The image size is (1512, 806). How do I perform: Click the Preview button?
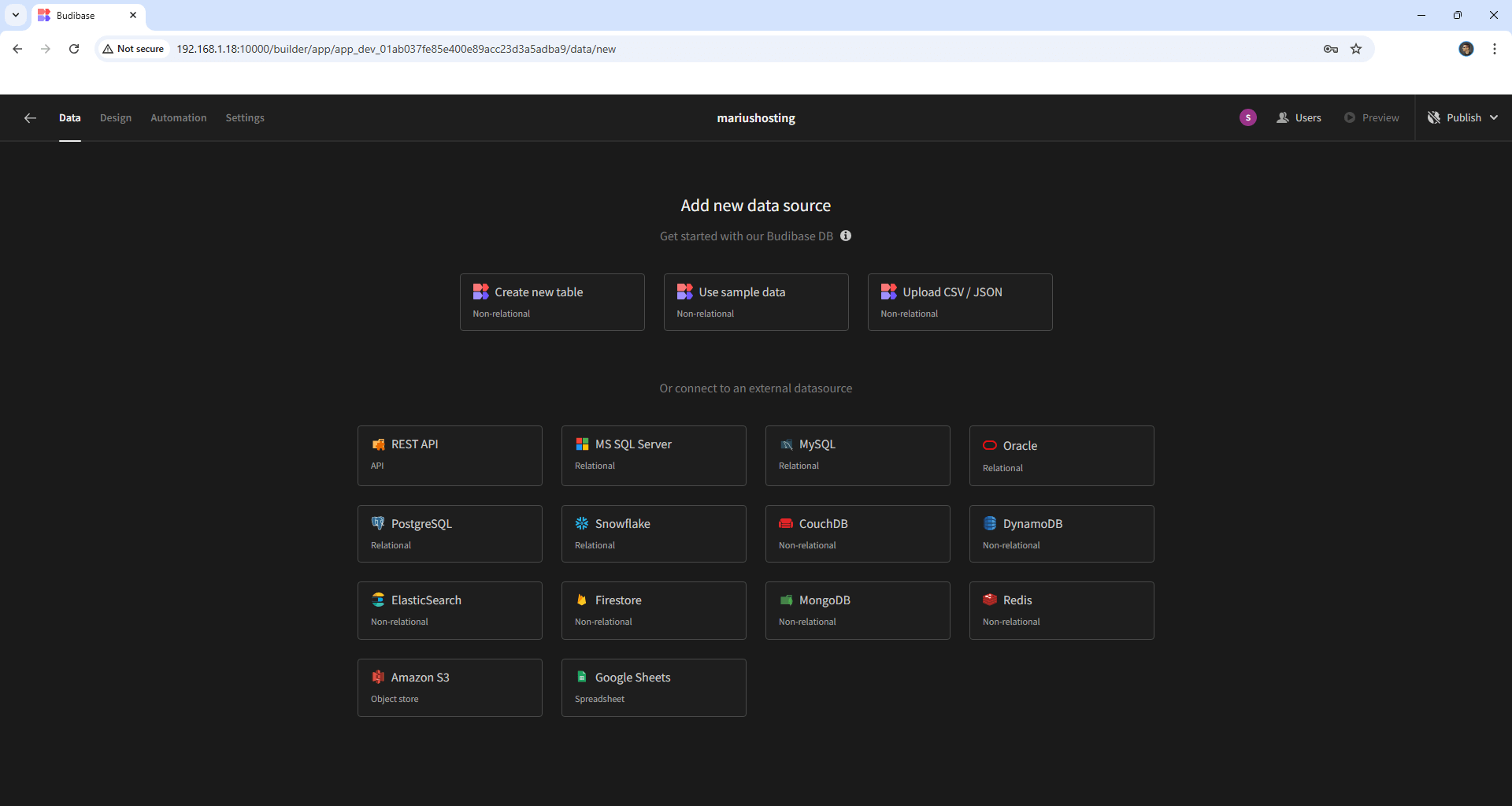click(1372, 118)
